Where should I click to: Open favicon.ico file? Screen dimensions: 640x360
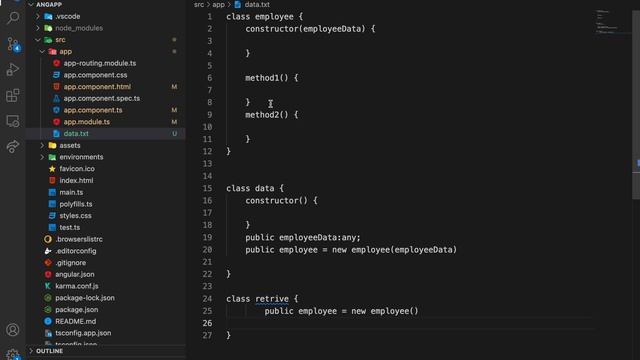[77, 169]
